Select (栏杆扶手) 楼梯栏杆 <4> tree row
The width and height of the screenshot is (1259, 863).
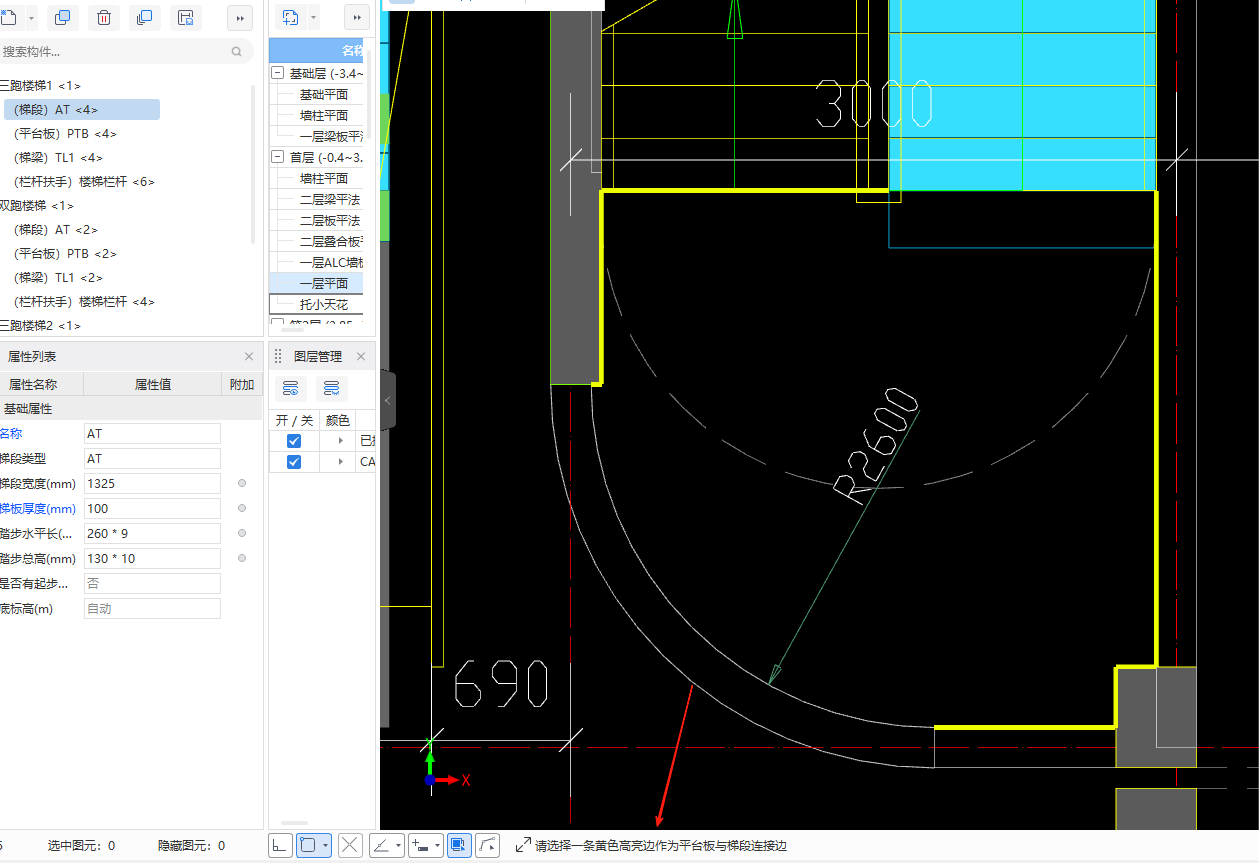(x=85, y=302)
